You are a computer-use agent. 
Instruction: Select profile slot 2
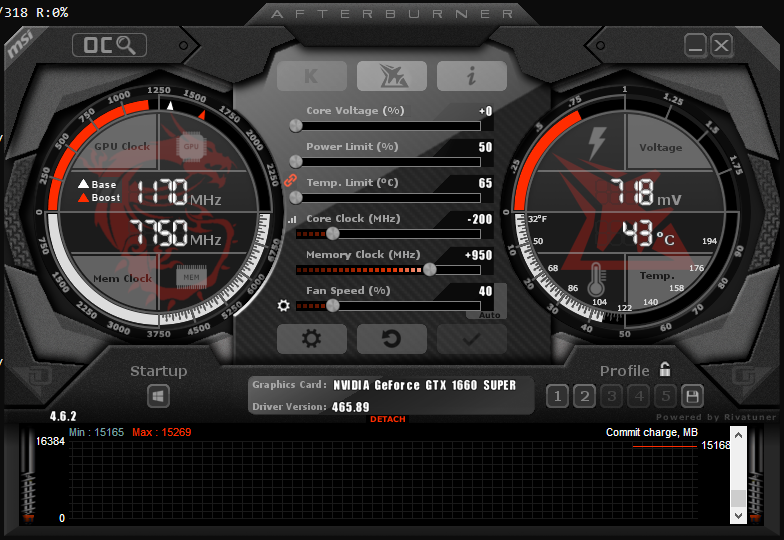click(x=584, y=396)
